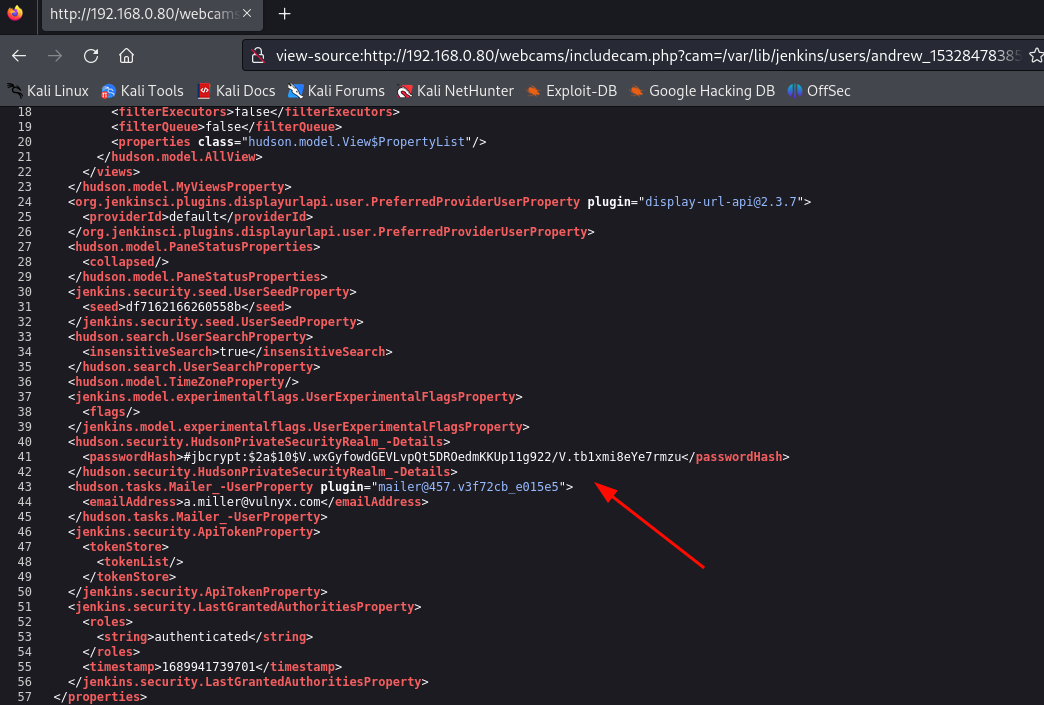Screen dimensions: 1044x705
Task: Open Google Hacking DB bookmark
Action: 702,91
